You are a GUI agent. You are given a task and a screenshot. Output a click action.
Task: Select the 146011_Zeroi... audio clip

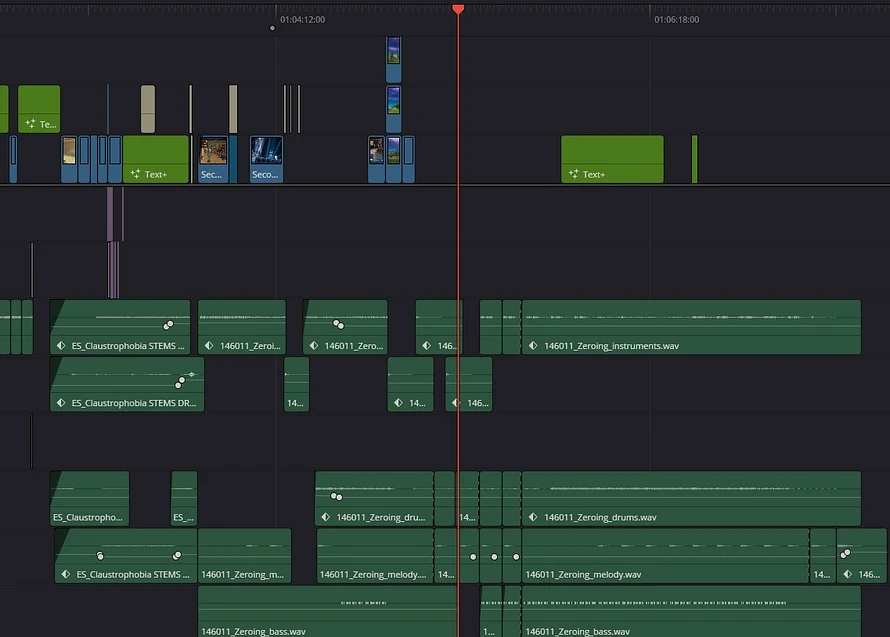coord(242,327)
